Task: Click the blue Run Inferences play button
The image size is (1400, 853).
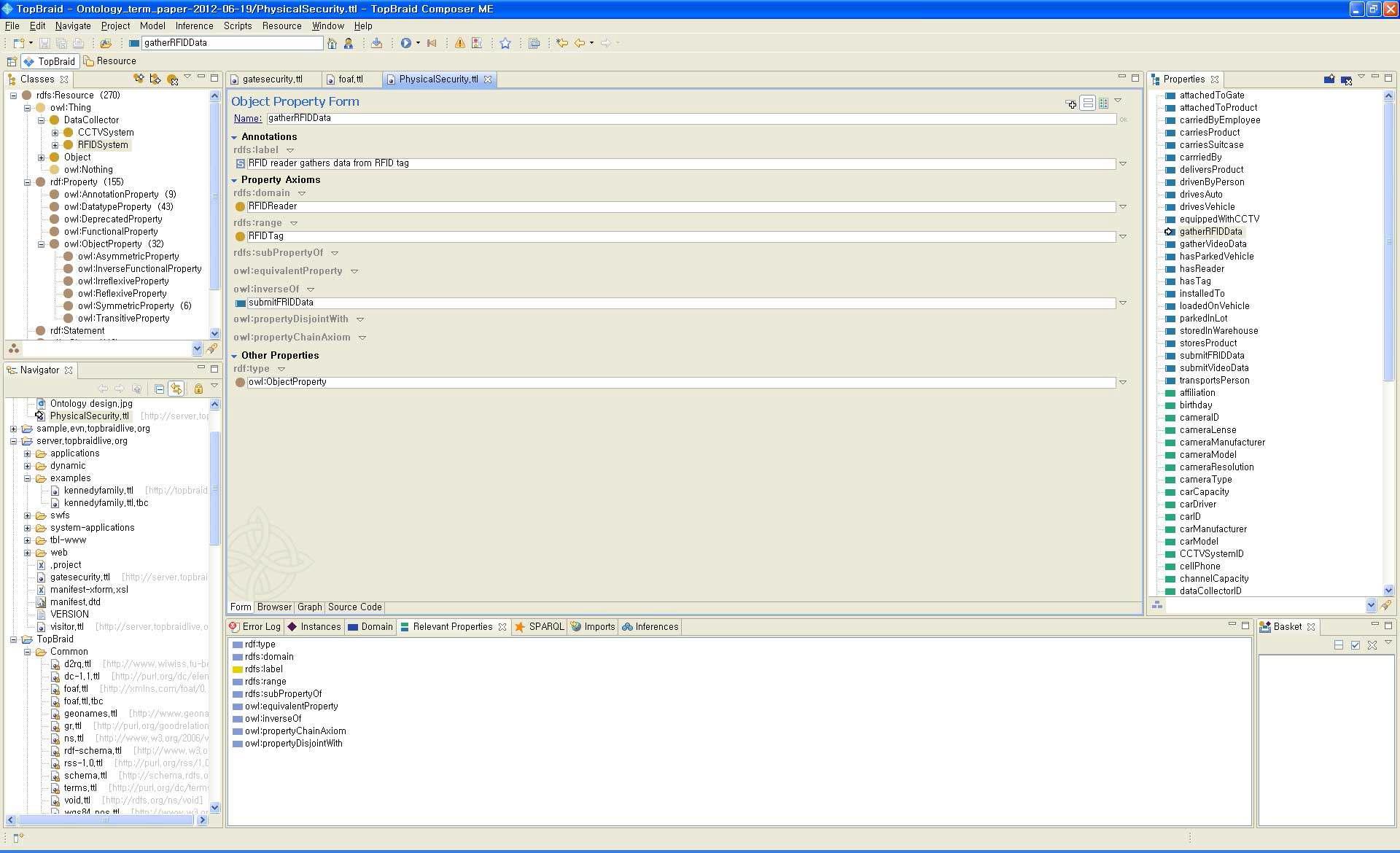Action: [405, 43]
